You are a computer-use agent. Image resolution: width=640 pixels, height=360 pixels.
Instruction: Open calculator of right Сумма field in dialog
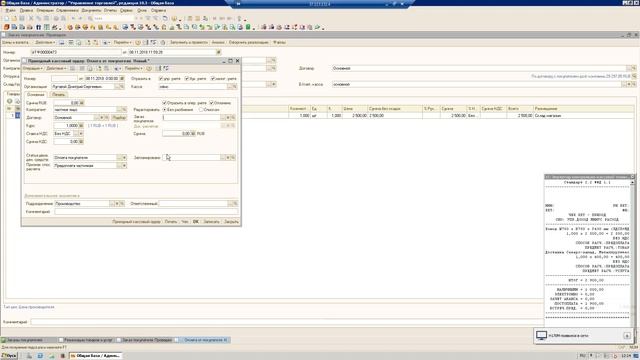[193, 133]
